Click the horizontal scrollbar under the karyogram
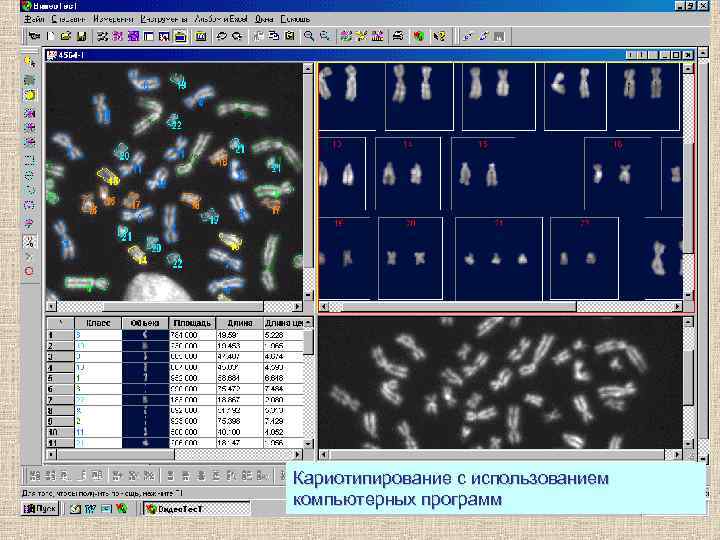Screen dimensions: 720x540 click(501, 306)
